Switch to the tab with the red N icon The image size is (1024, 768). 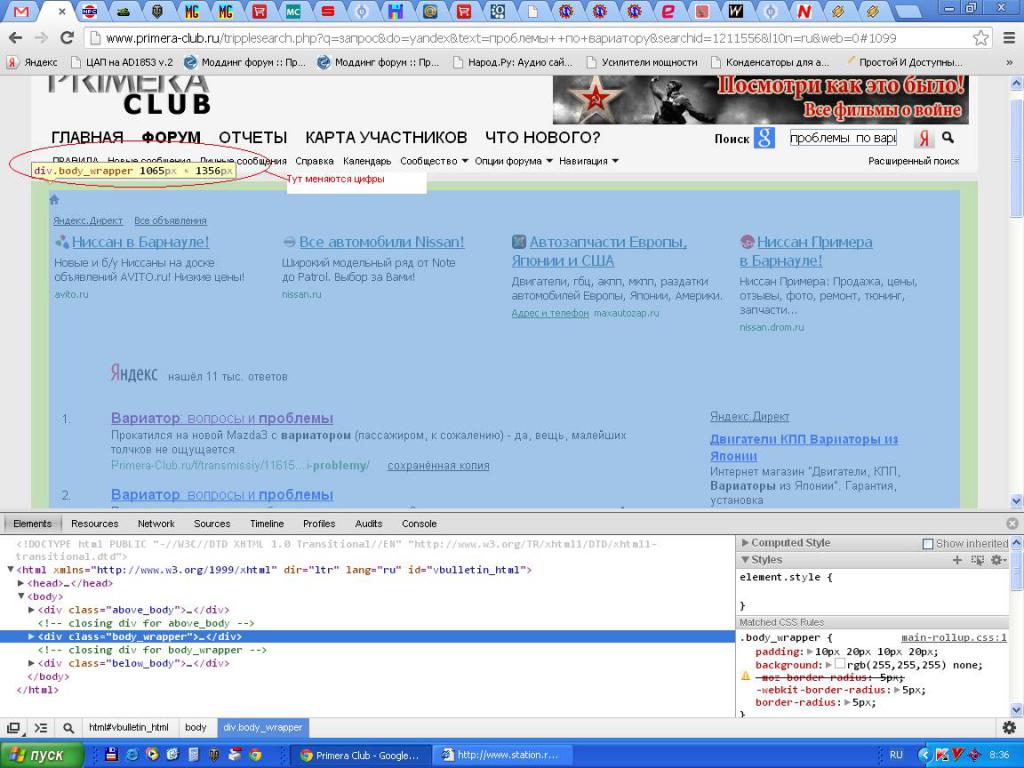[804, 11]
